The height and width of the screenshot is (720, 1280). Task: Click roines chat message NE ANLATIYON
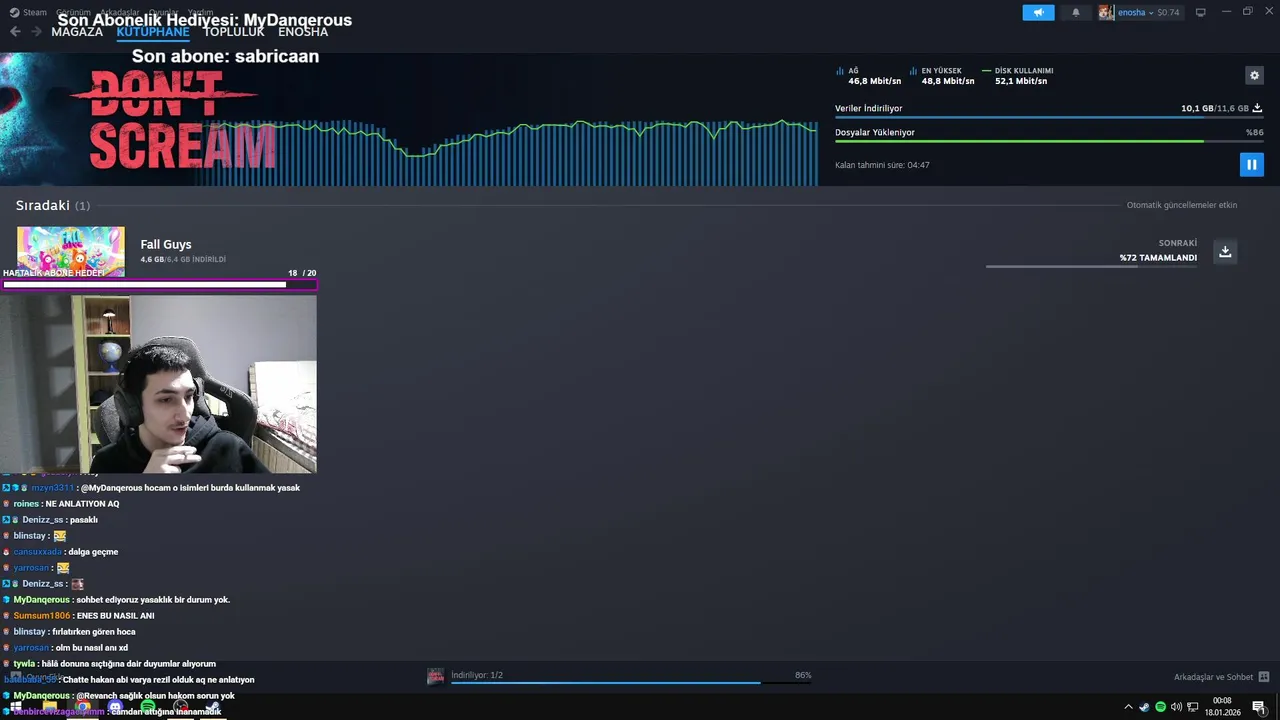click(x=60, y=504)
